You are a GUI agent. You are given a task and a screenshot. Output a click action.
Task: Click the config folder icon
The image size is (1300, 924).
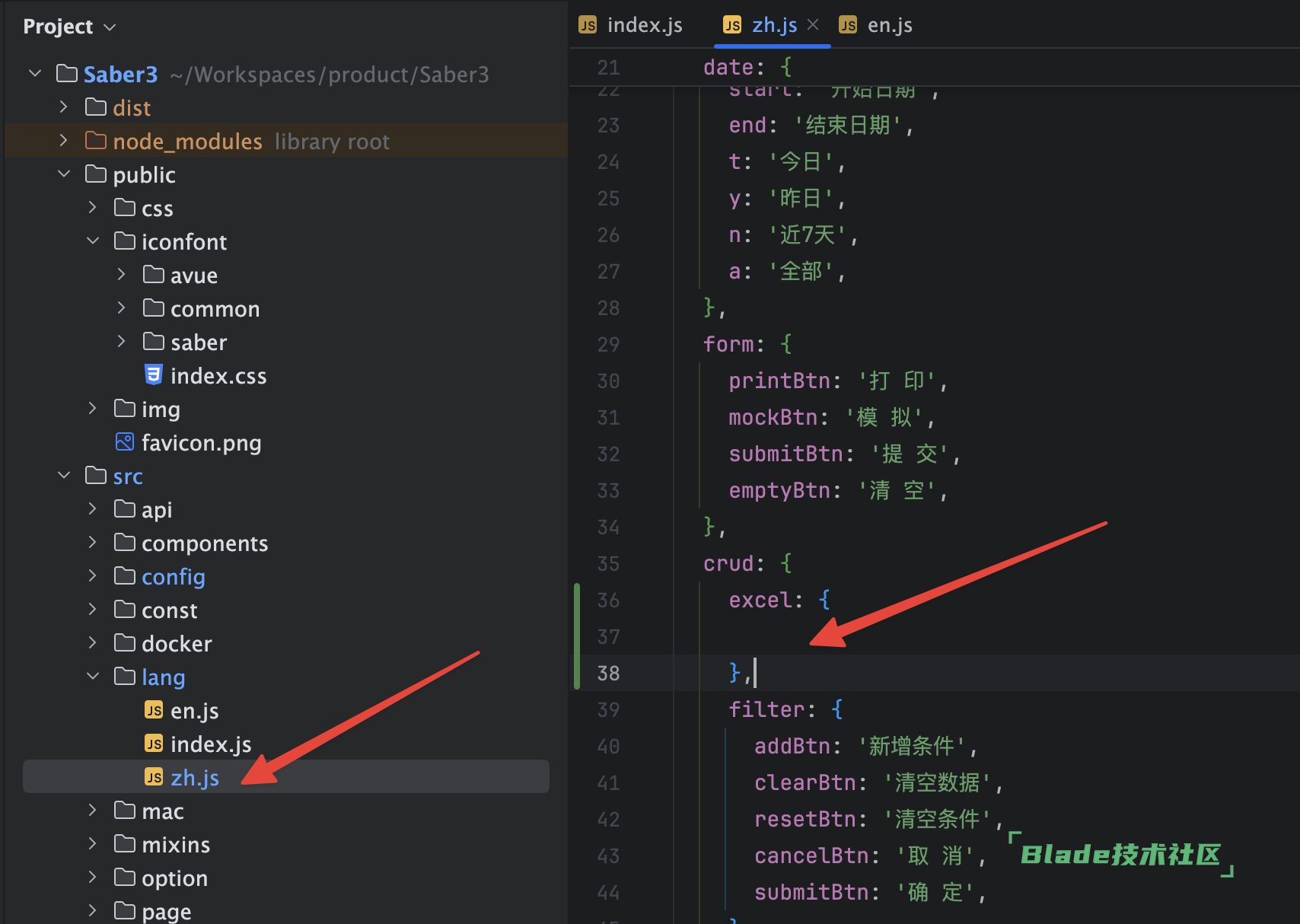[x=125, y=575]
